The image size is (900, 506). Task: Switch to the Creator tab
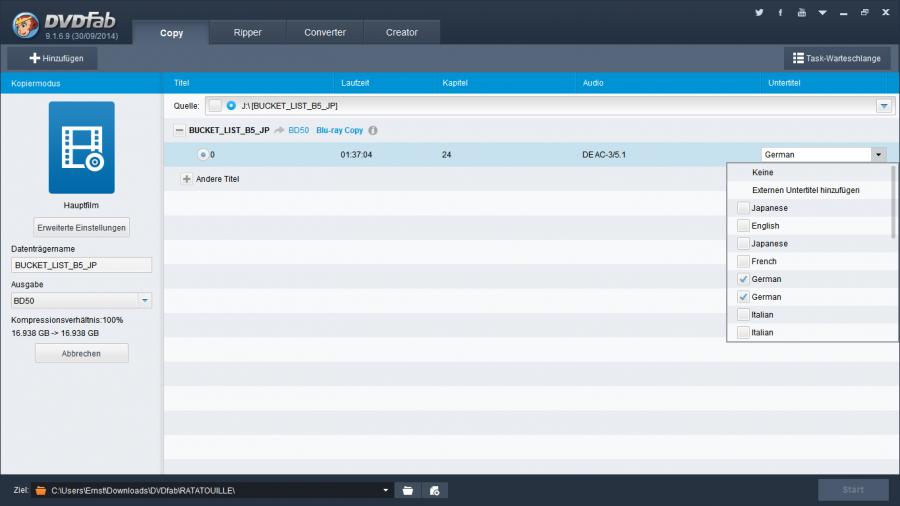402,32
